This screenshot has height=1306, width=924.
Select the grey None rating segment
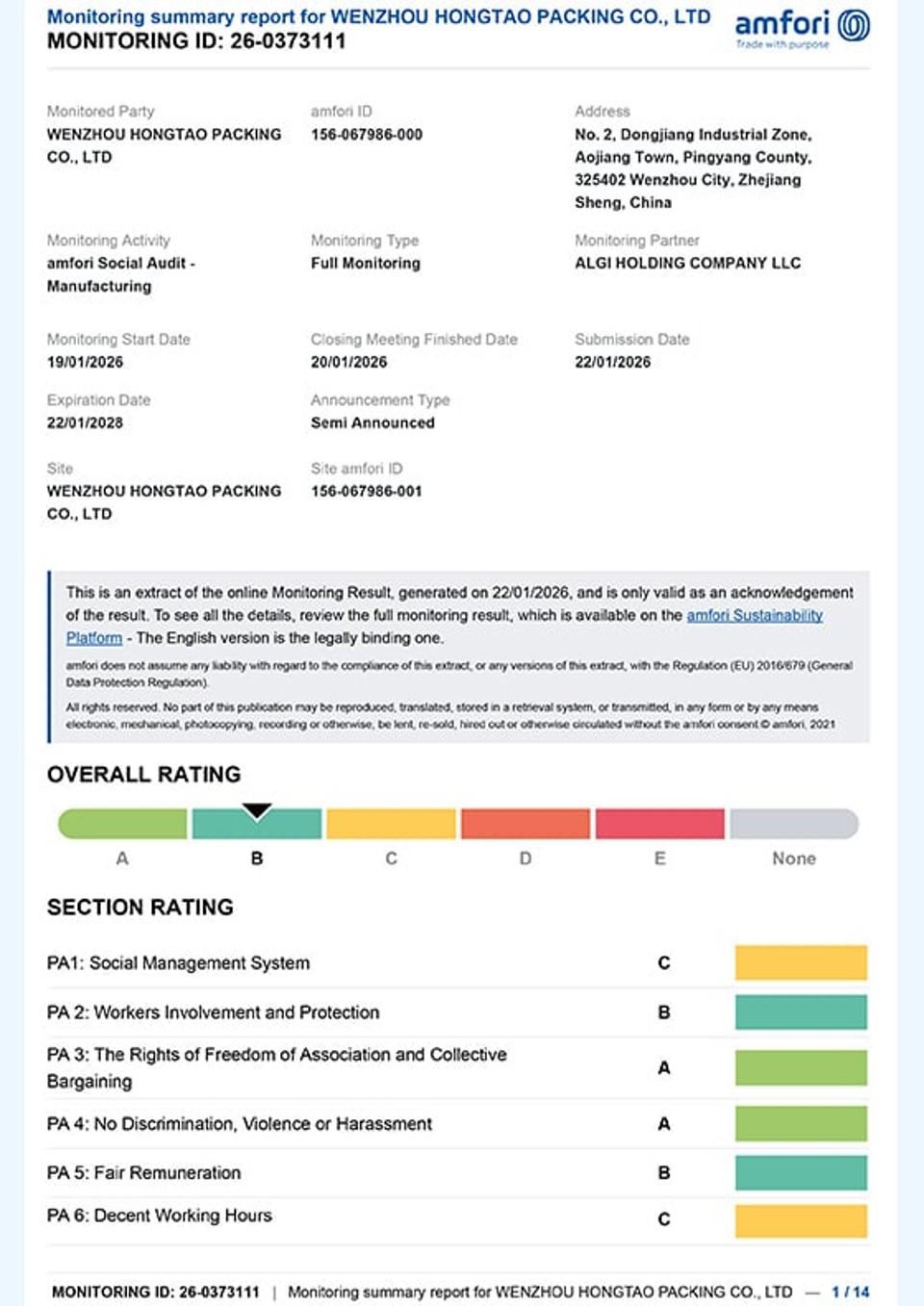coord(794,824)
